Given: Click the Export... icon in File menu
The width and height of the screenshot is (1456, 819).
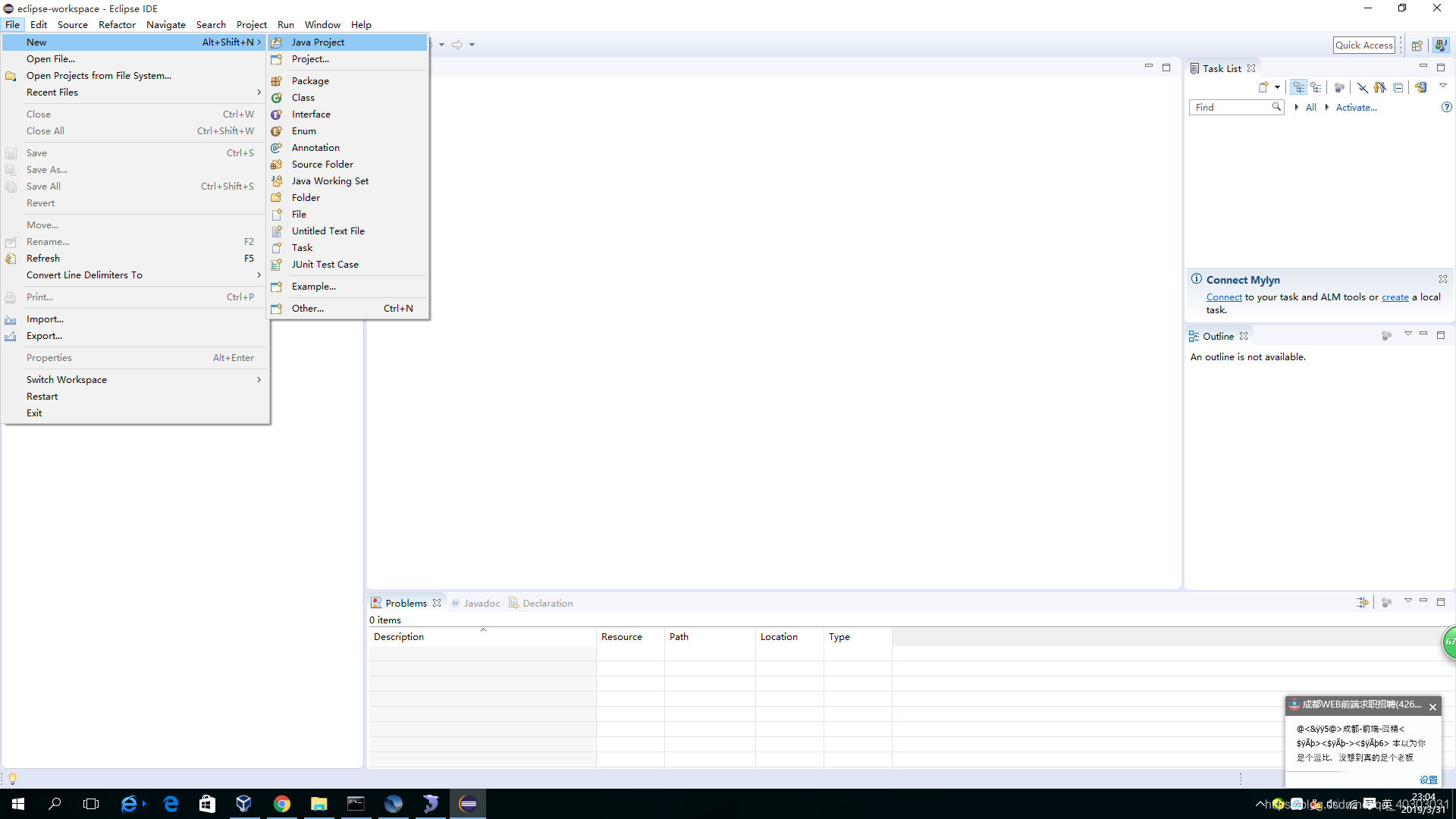Looking at the screenshot, I should pyautogui.click(x=11, y=336).
